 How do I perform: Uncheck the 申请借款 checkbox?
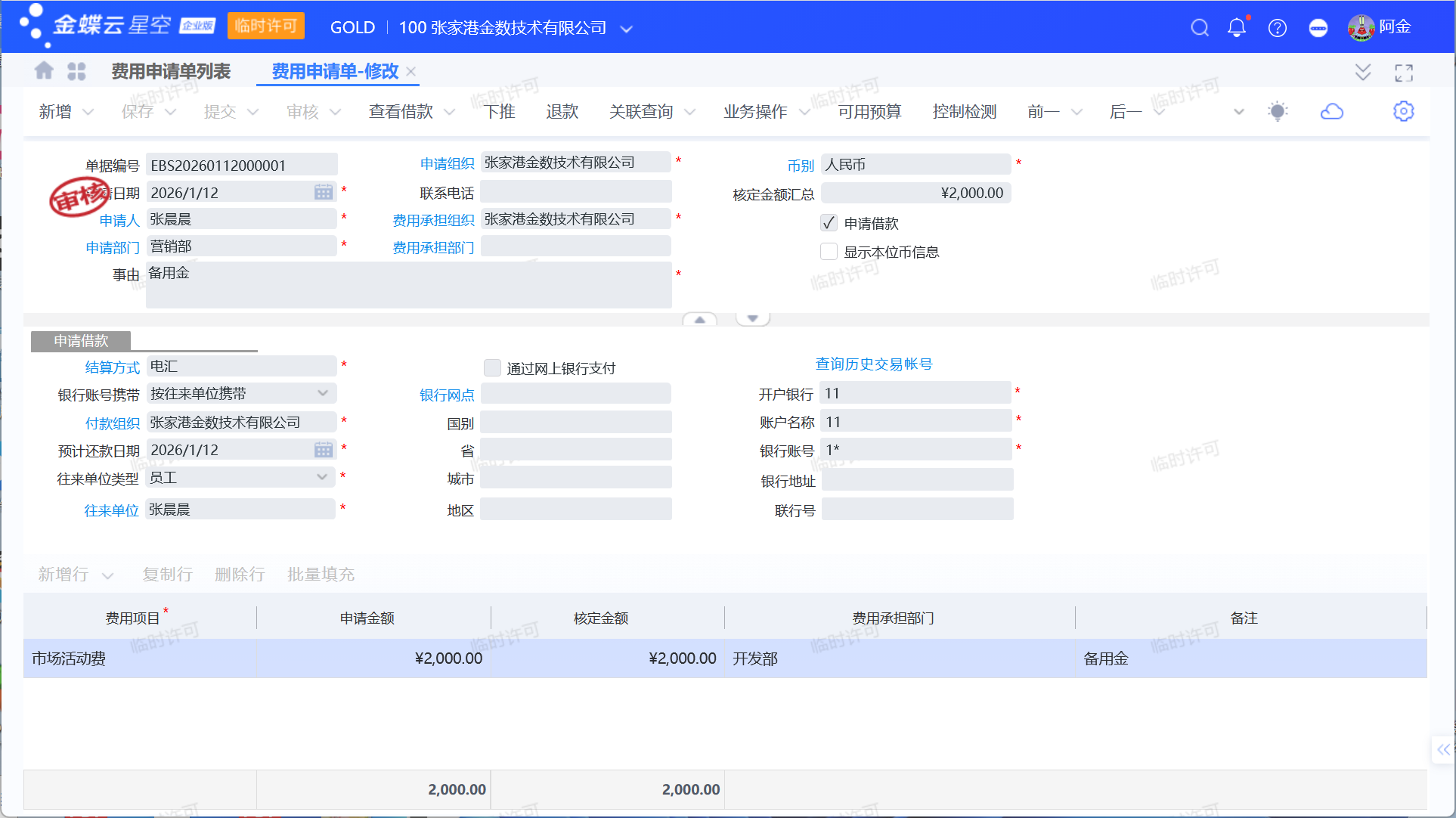(829, 223)
